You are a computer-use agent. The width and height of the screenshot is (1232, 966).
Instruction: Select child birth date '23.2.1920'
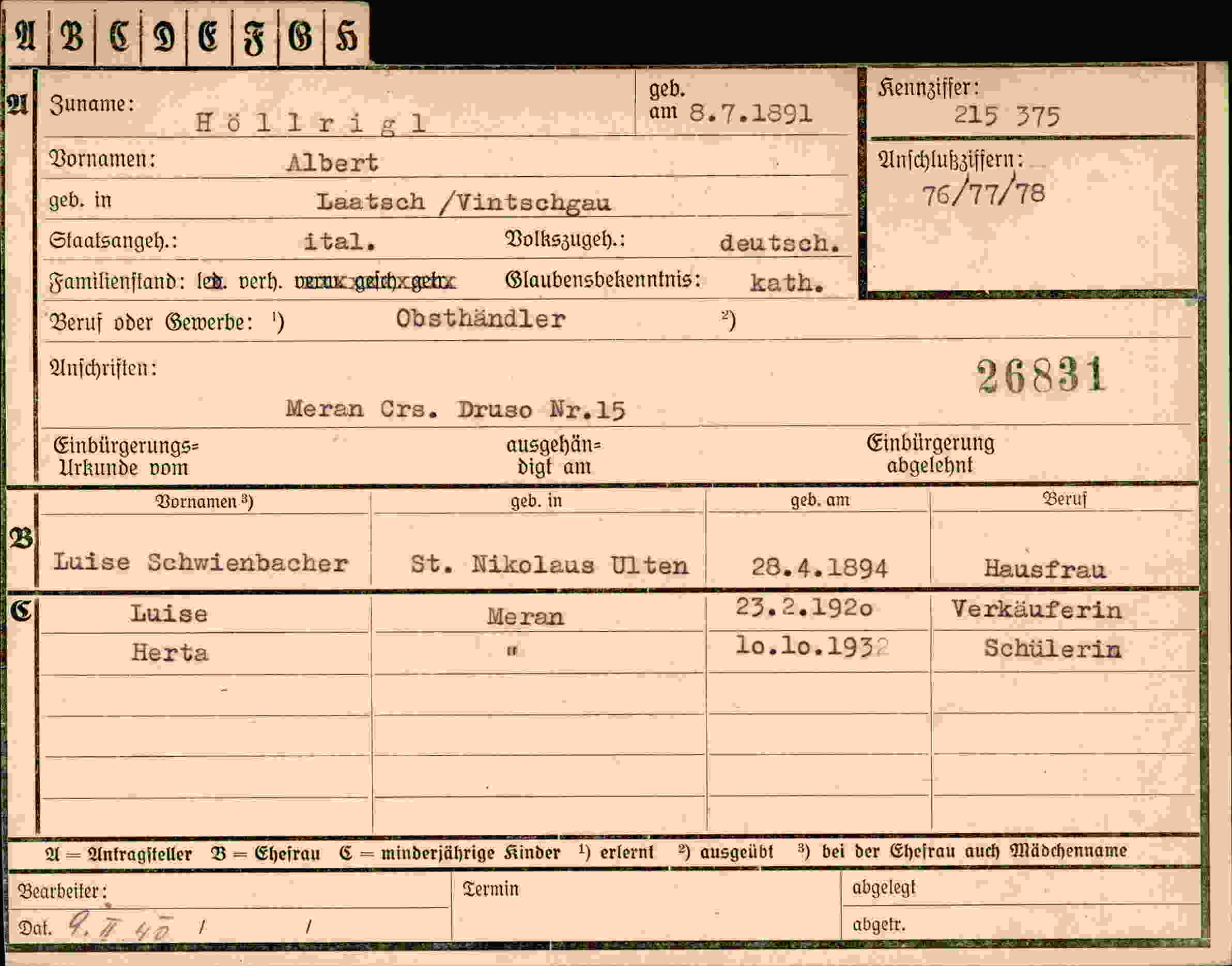pyautogui.click(x=804, y=608)
